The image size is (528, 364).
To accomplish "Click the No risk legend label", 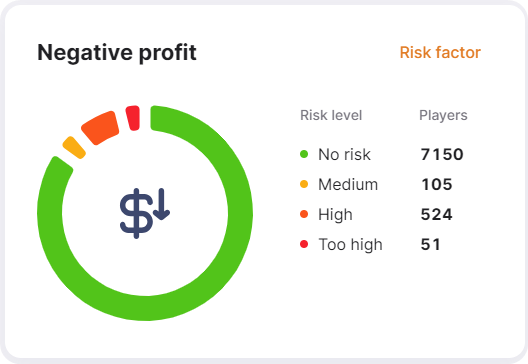I will point(344,155).
